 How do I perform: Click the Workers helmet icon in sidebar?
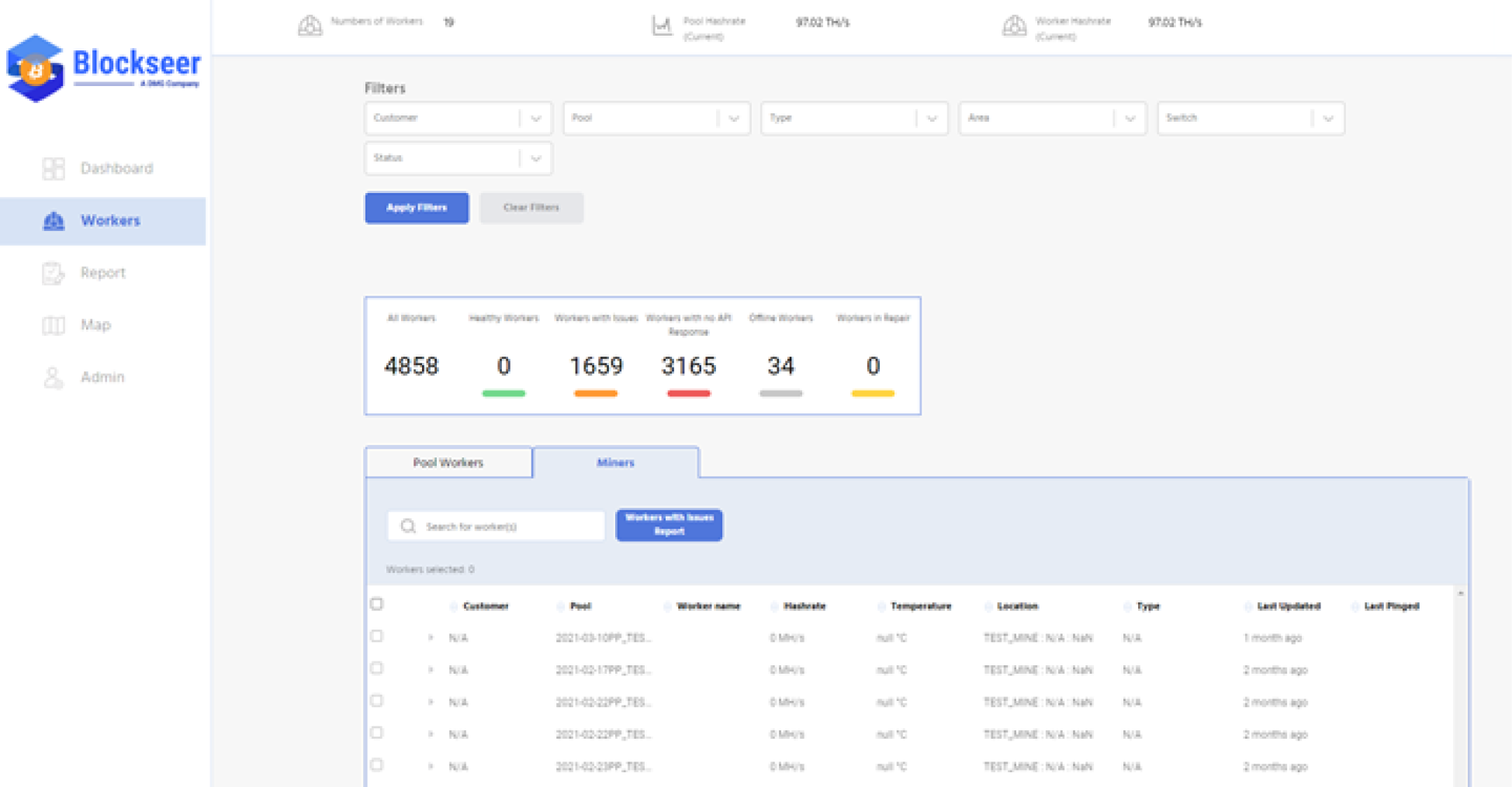(x=54, y=221)
